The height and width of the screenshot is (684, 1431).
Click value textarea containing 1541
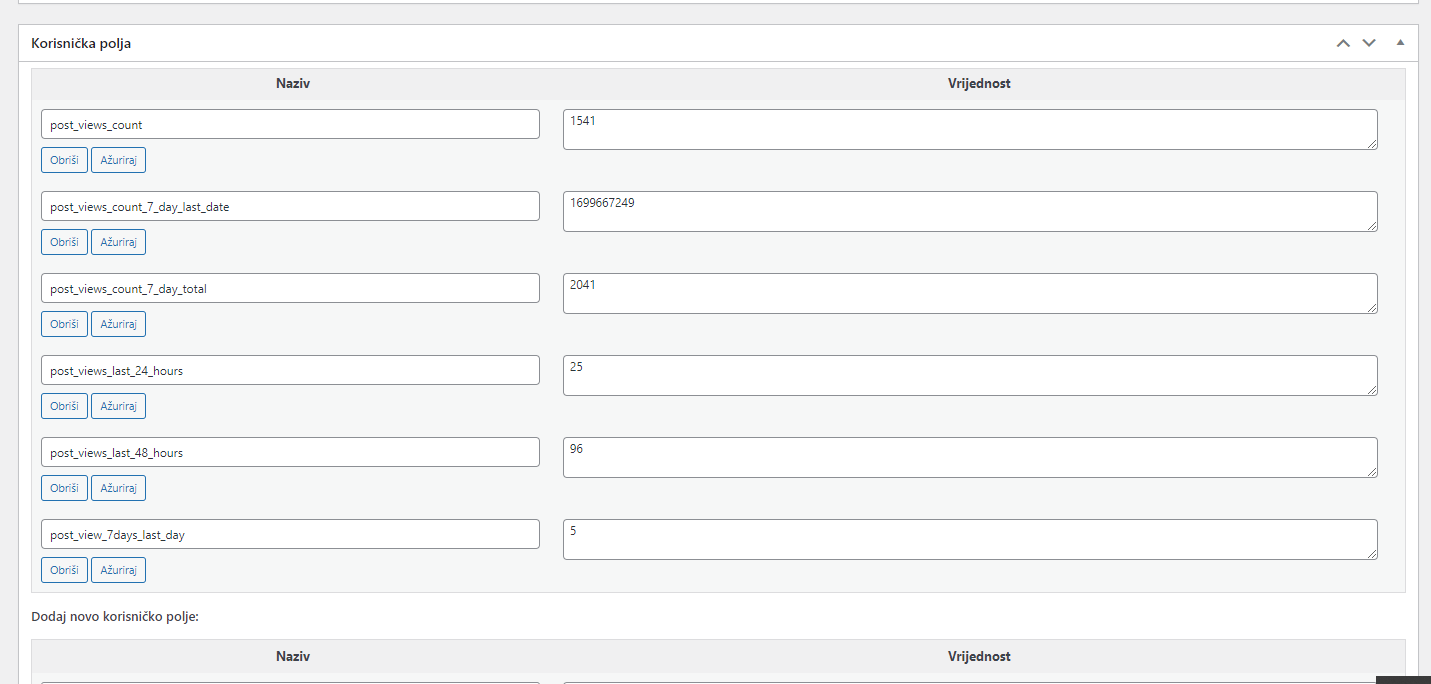[970, 130]
